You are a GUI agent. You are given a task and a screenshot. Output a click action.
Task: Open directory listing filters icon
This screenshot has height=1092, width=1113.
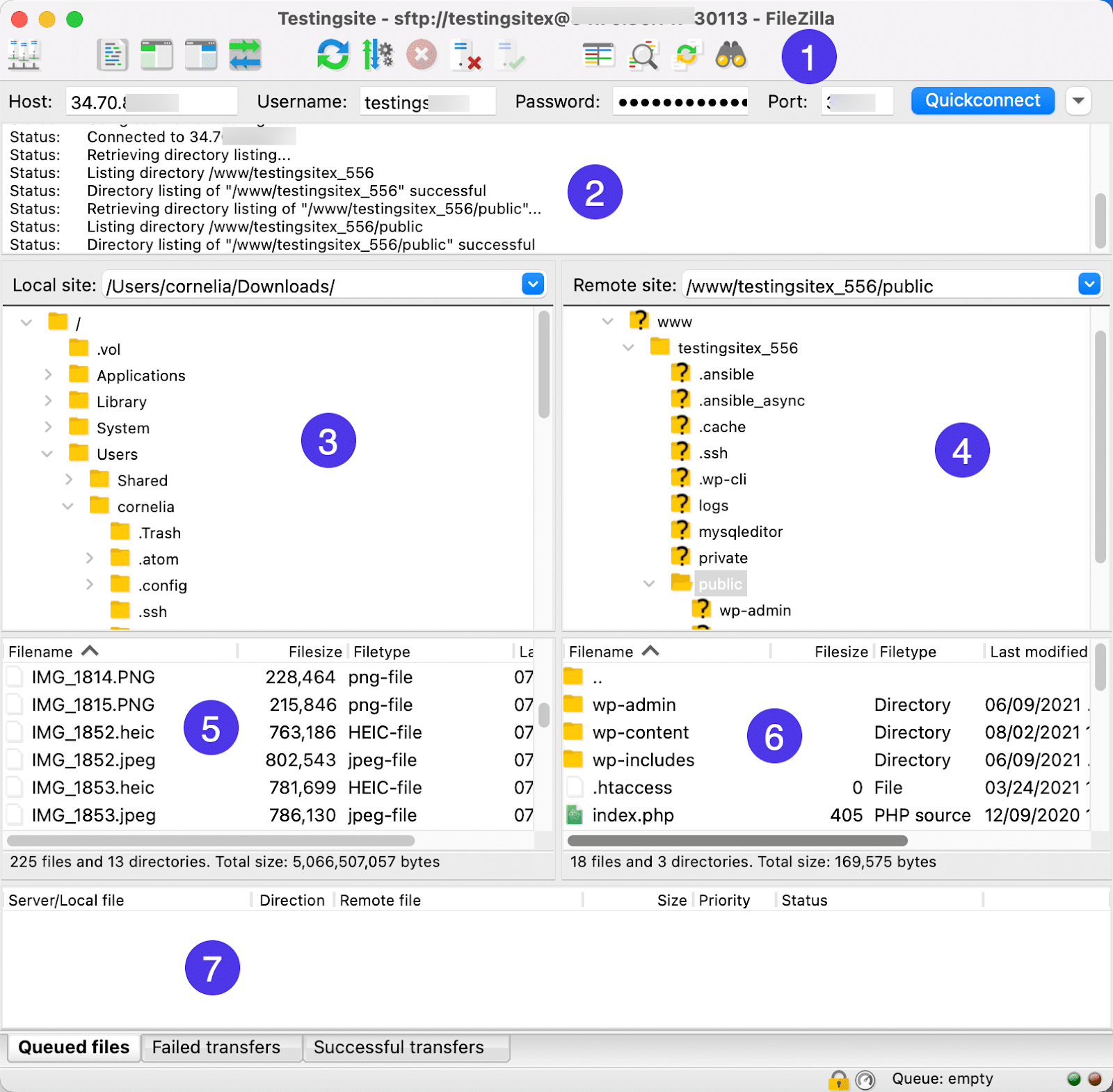coord(598,54)
